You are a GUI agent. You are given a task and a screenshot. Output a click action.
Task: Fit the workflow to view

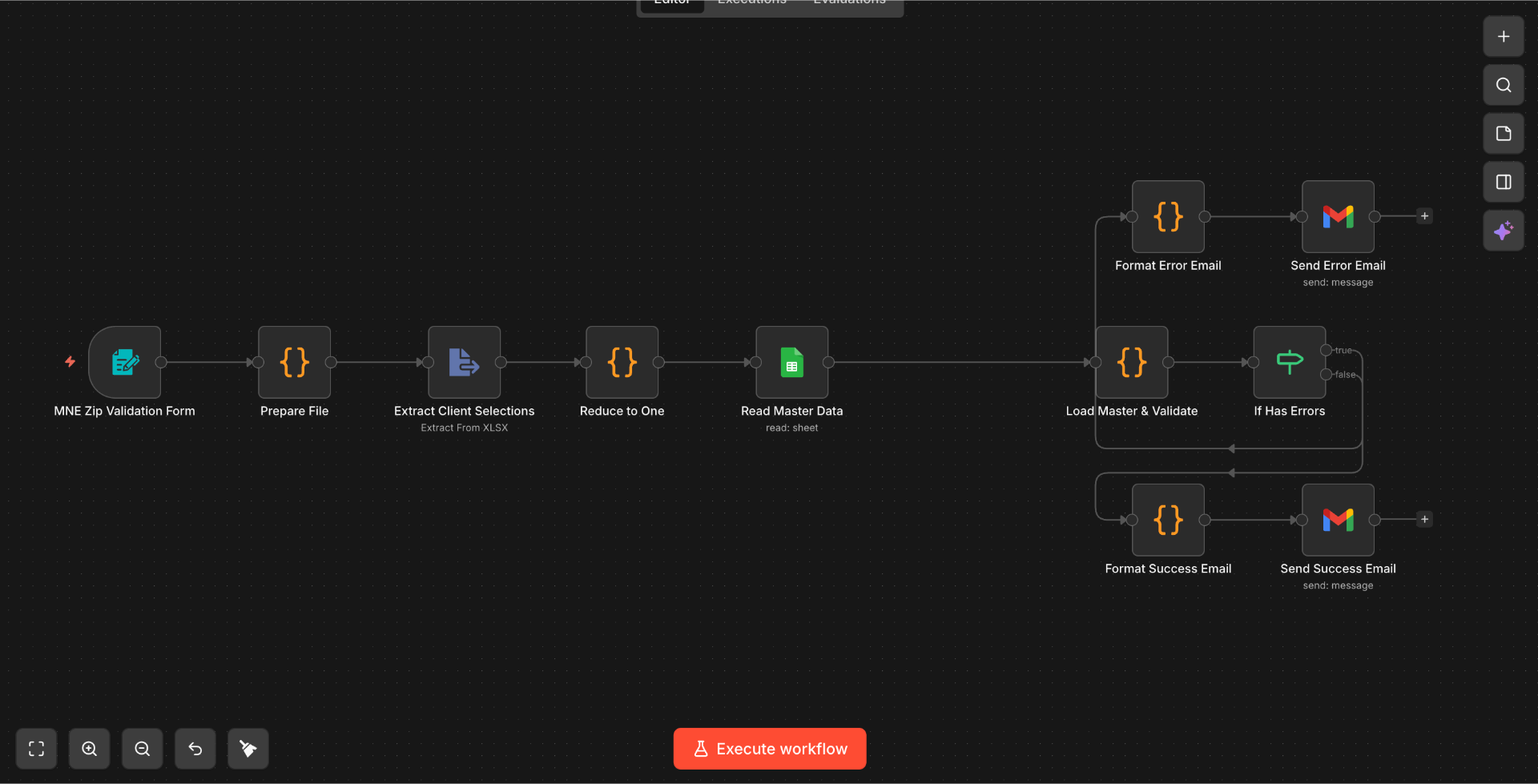click(37, 749)
